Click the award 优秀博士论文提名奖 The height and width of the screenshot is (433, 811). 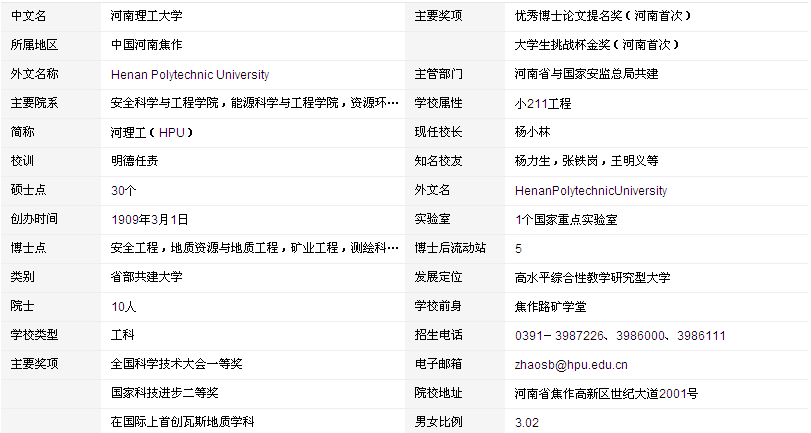pos(568,16)
